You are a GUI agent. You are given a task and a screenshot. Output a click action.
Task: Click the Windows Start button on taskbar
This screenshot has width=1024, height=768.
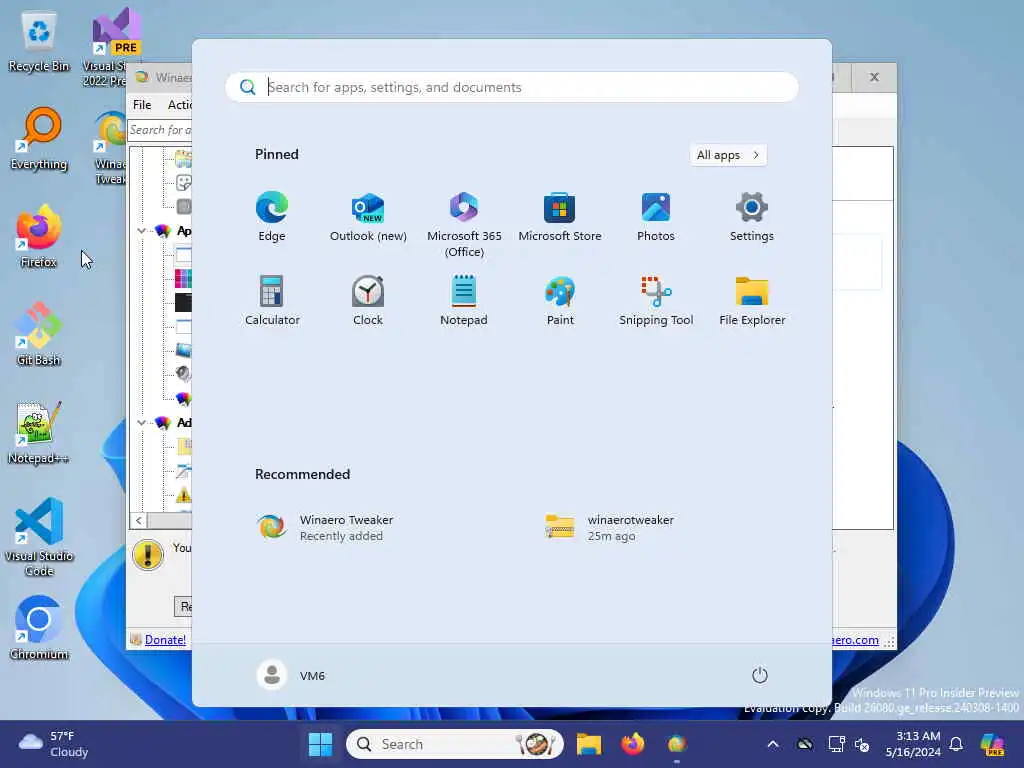coord(320,744)
